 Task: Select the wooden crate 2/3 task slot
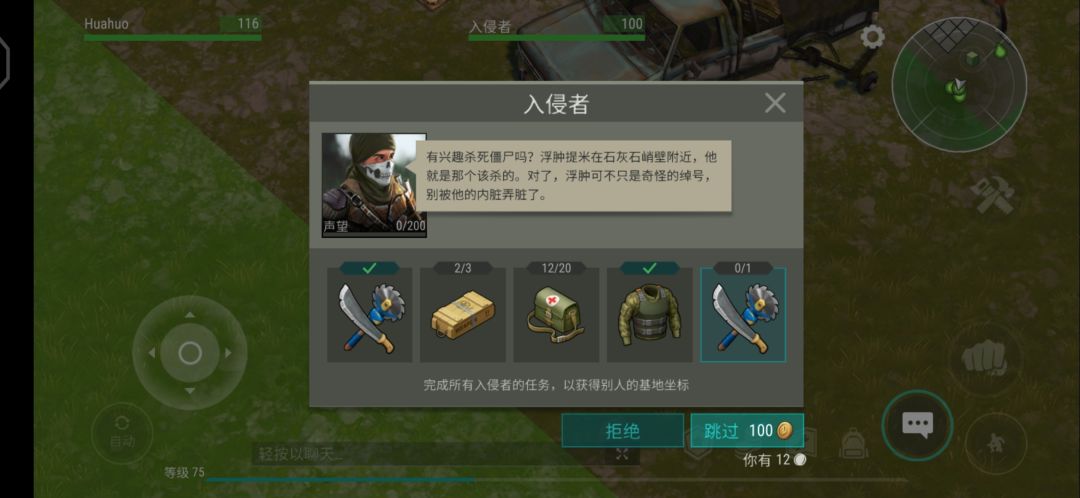(x=463, y=315)
